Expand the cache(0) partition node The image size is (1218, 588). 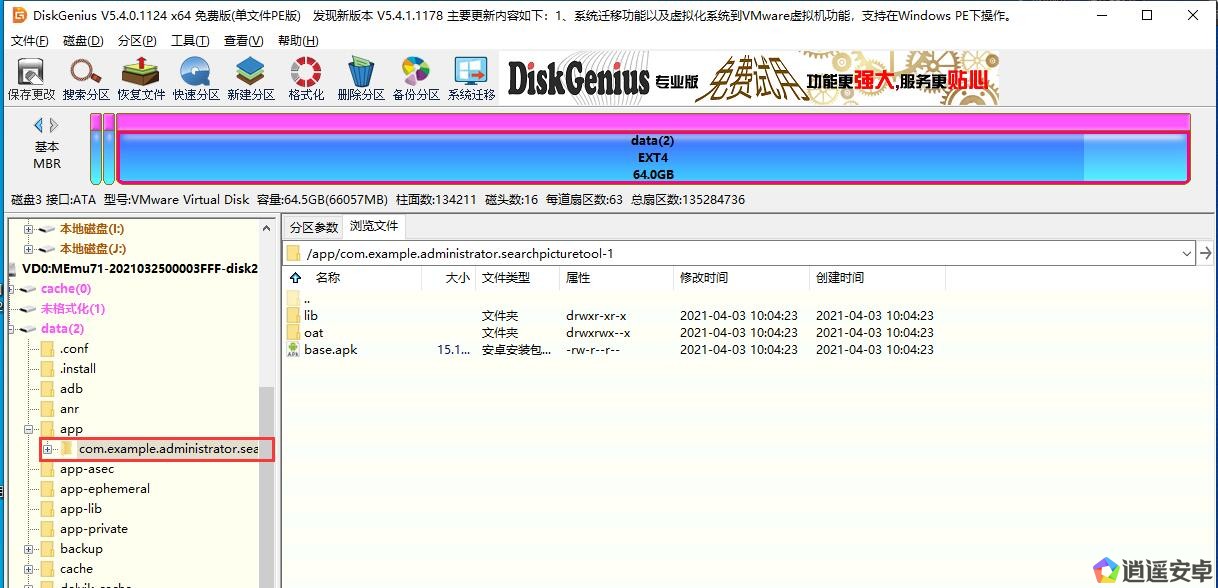point(9,289)
